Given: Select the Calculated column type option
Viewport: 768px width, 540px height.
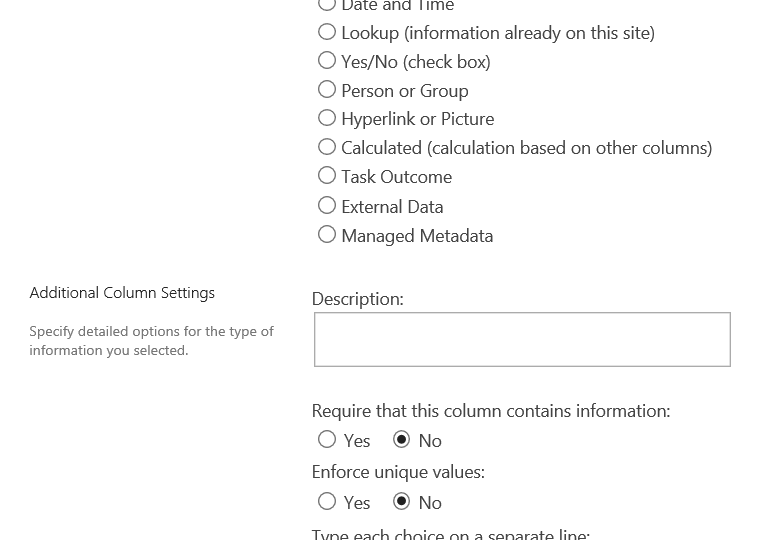Looking at the screenshot, I should pyautogui.click(x=327, y=147).
